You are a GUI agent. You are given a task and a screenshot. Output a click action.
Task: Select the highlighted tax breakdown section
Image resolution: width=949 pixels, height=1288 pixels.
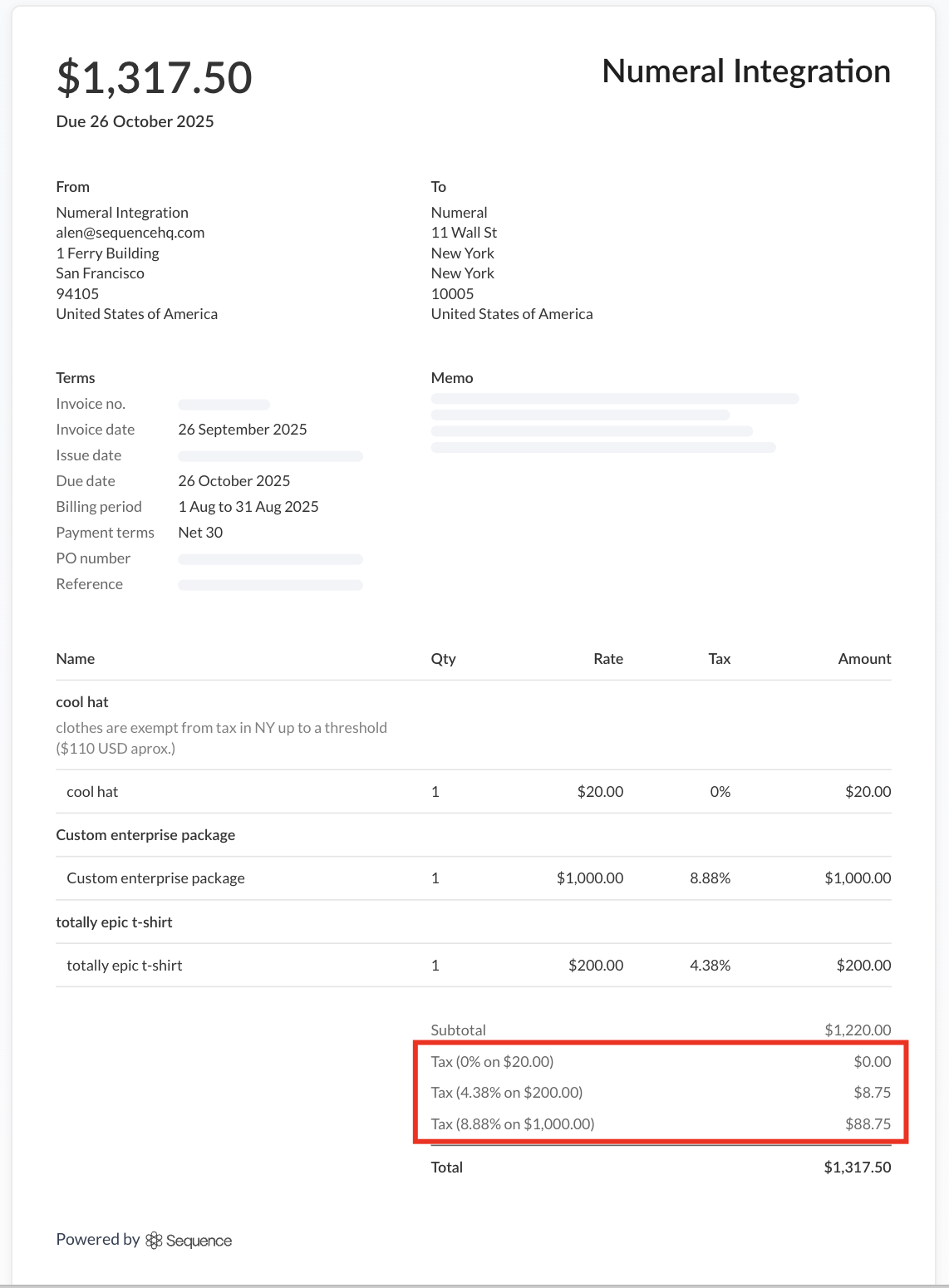tap(661, 1092)
